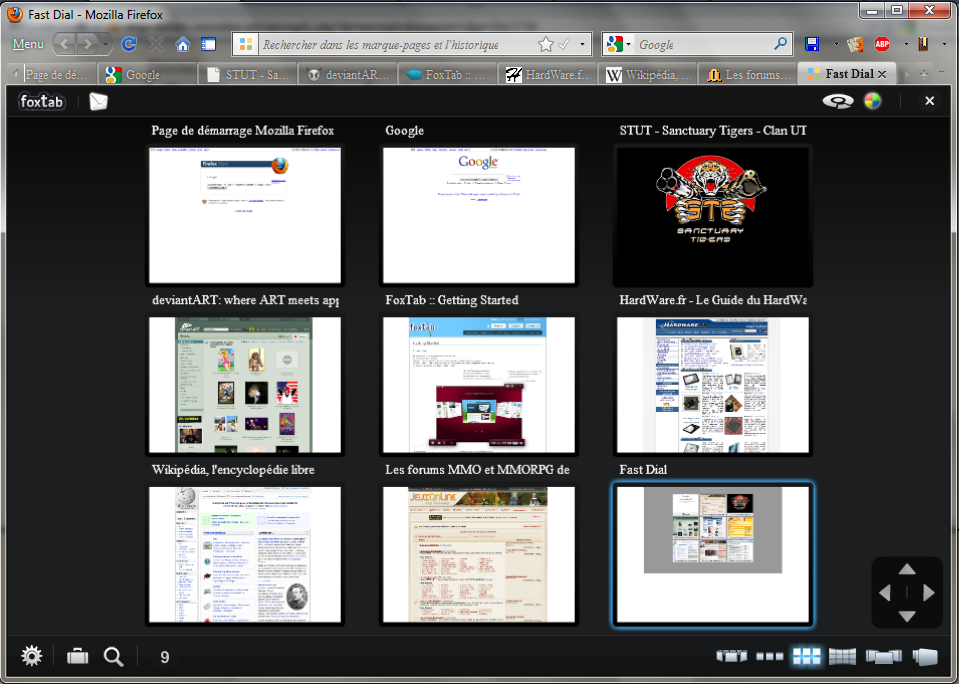The image size is (959, 684).
Task: Switch to the Google tab
Action: point(147,75)
